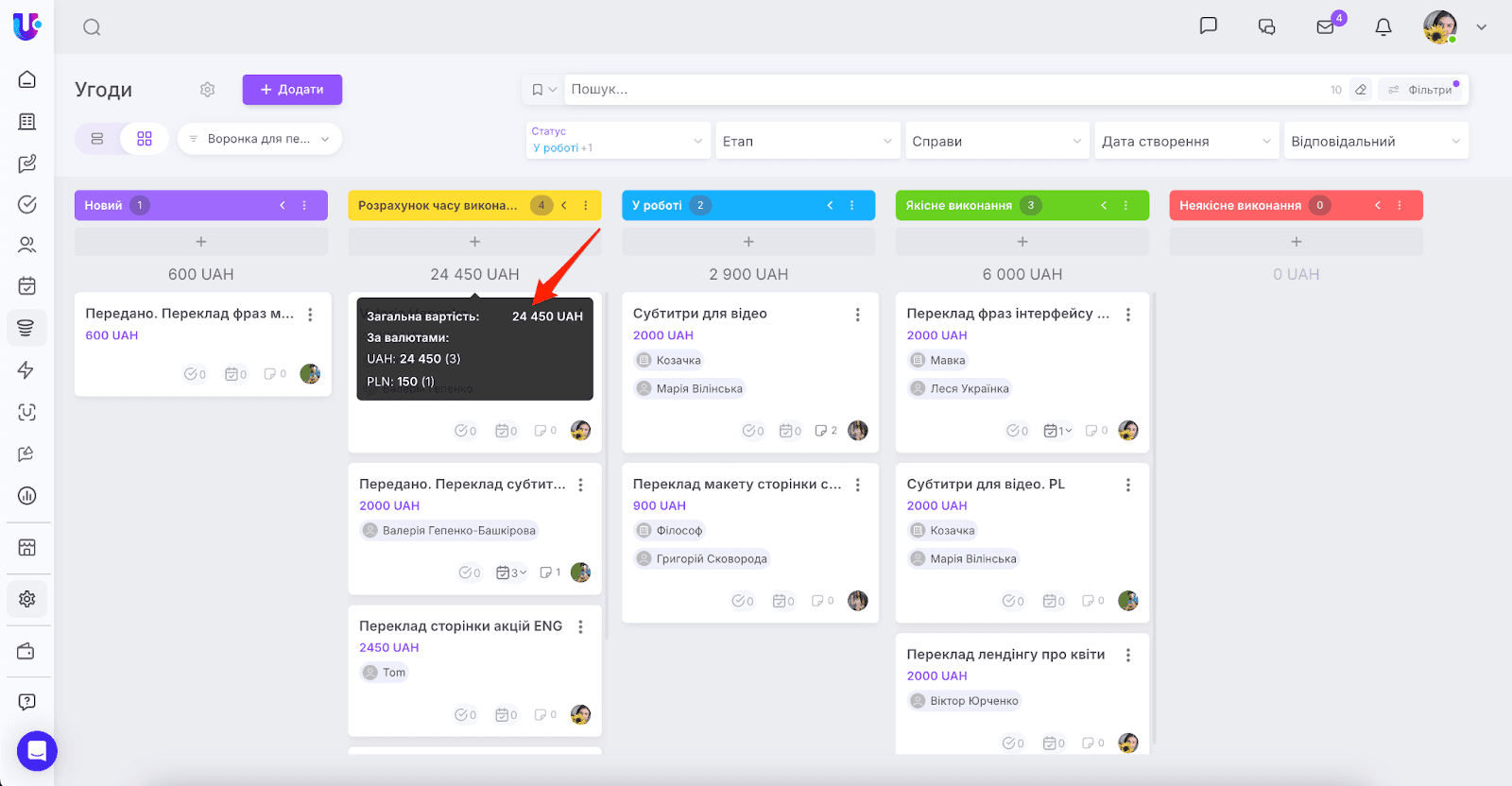Open the У роботі column options menu

[x=851, y=205]
